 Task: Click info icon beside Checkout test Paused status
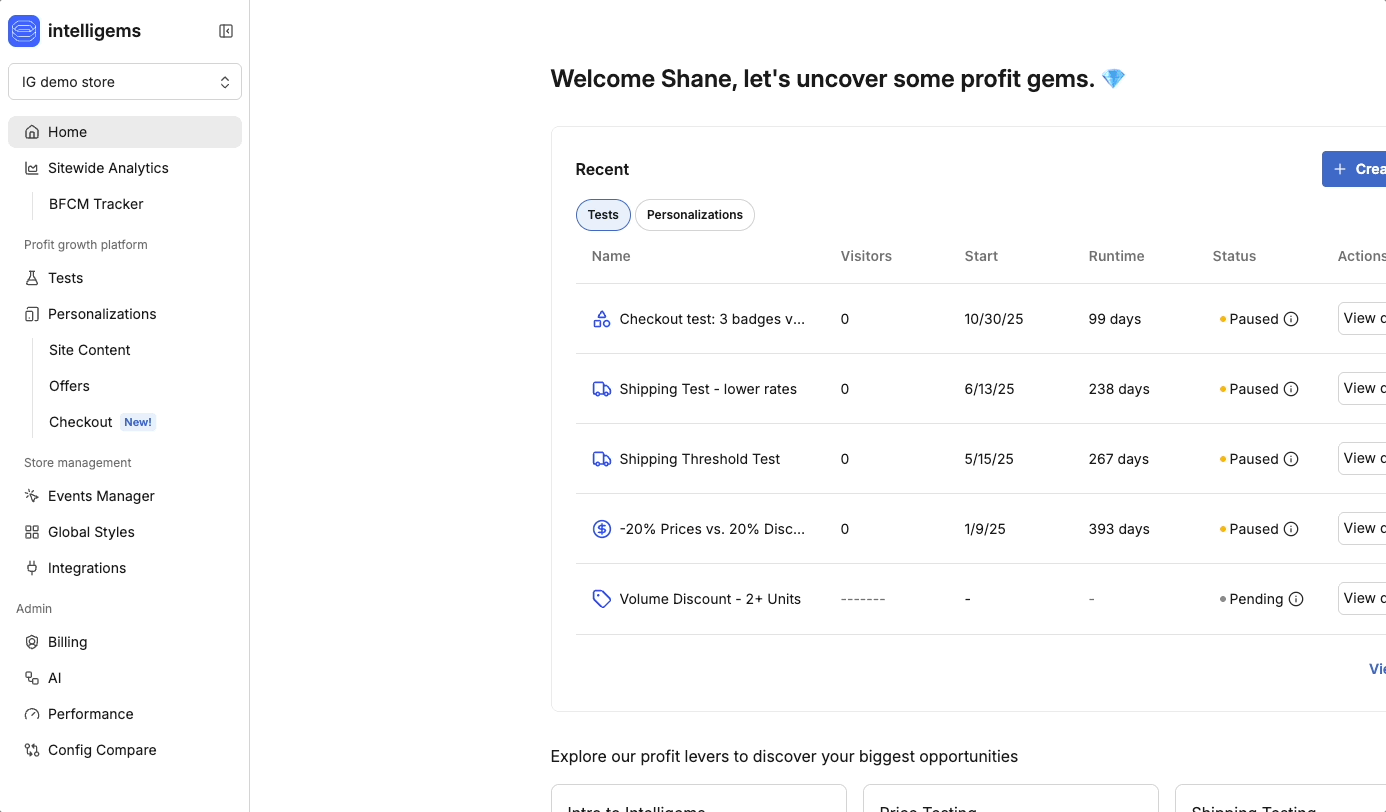tap(1291, 319)
